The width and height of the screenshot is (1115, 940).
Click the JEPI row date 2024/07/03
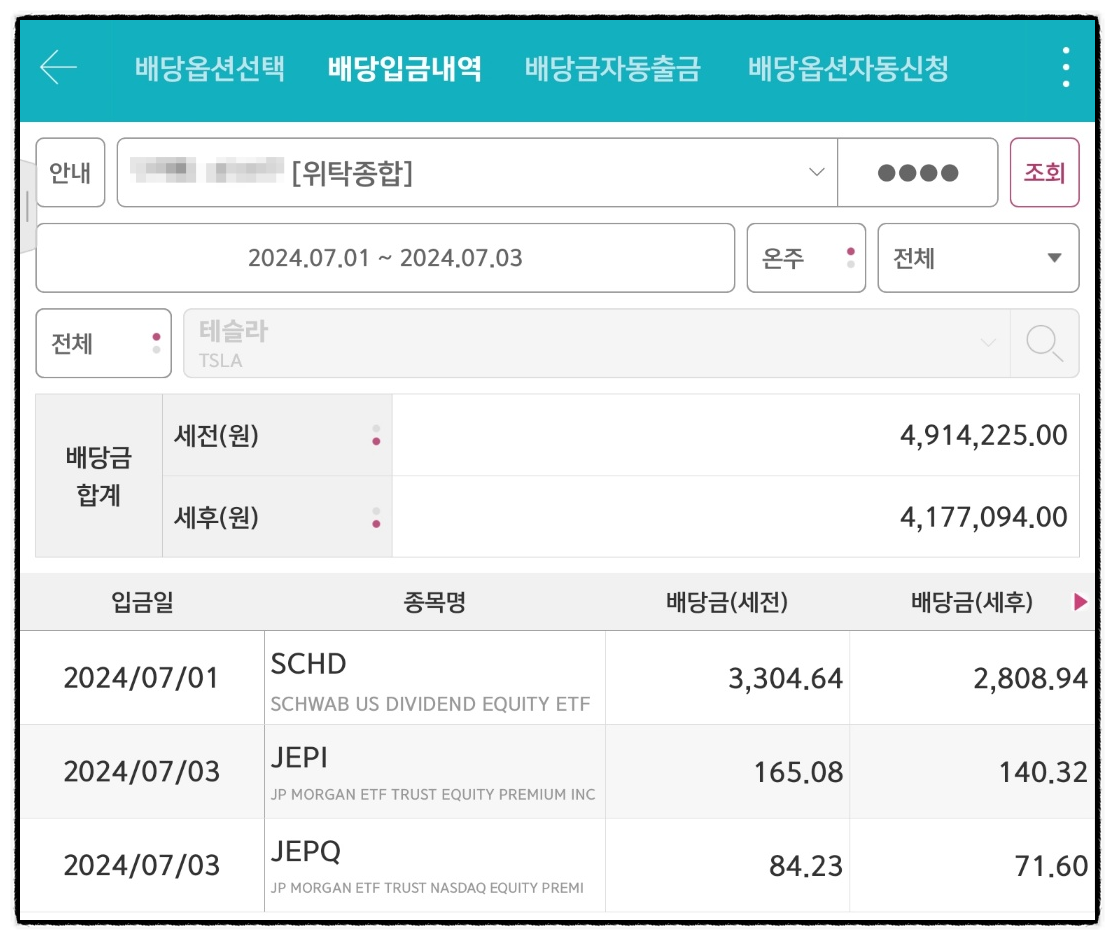coord(142,771)
